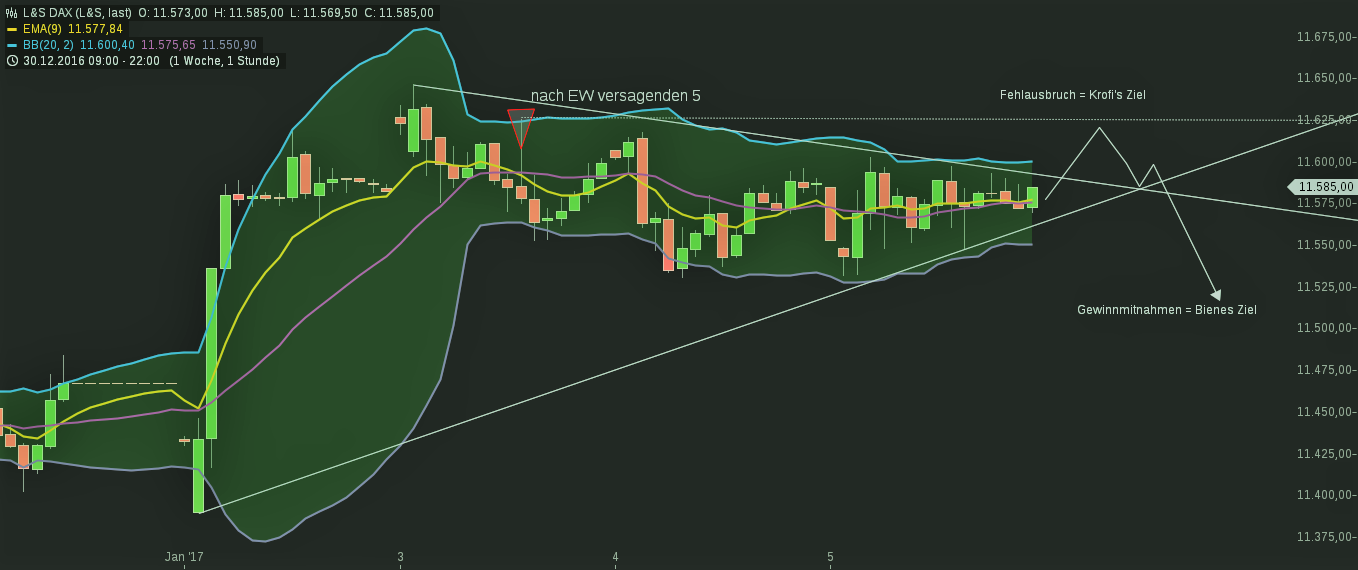Image resolution: width=1358 pixels, height=570 pixels.
Task: Click the 11.625,00 price axis label
Action: (x=1324, y=120)
